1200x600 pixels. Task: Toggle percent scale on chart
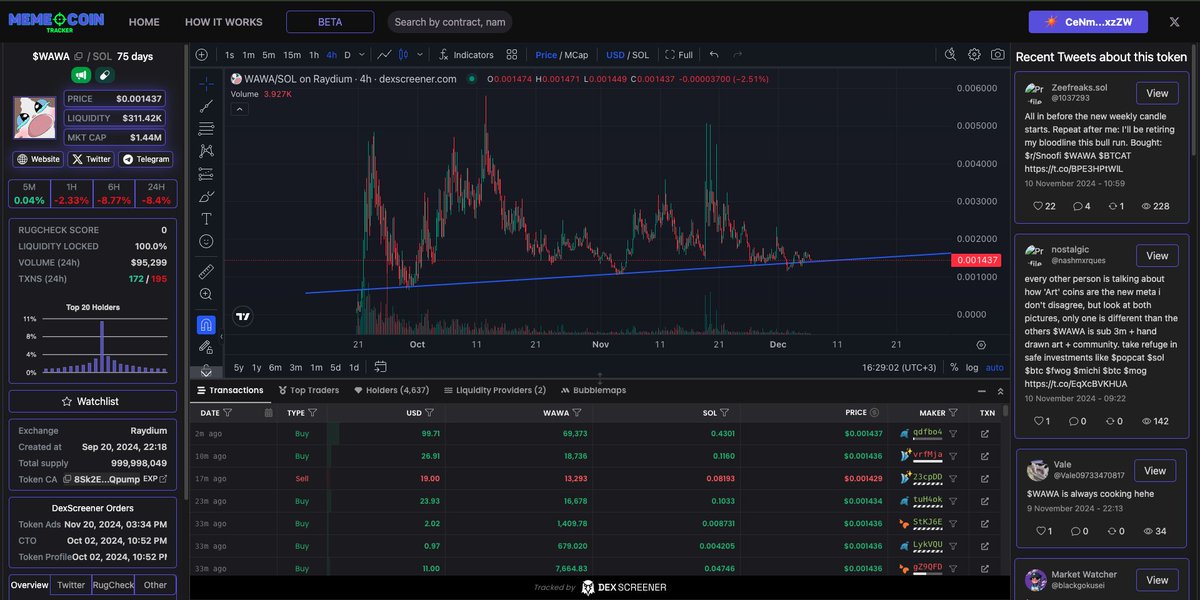(x=954, y=367)
